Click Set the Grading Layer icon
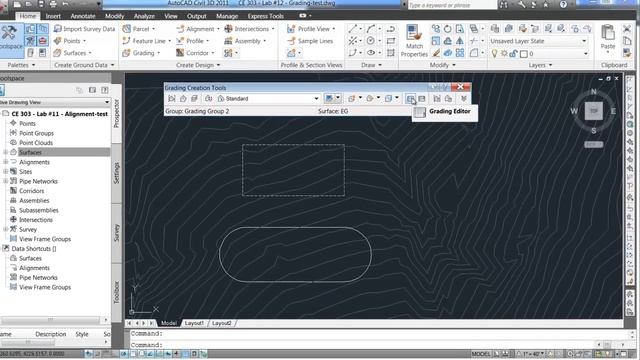This screenshot has height=360, width=640. click(195, 98)
